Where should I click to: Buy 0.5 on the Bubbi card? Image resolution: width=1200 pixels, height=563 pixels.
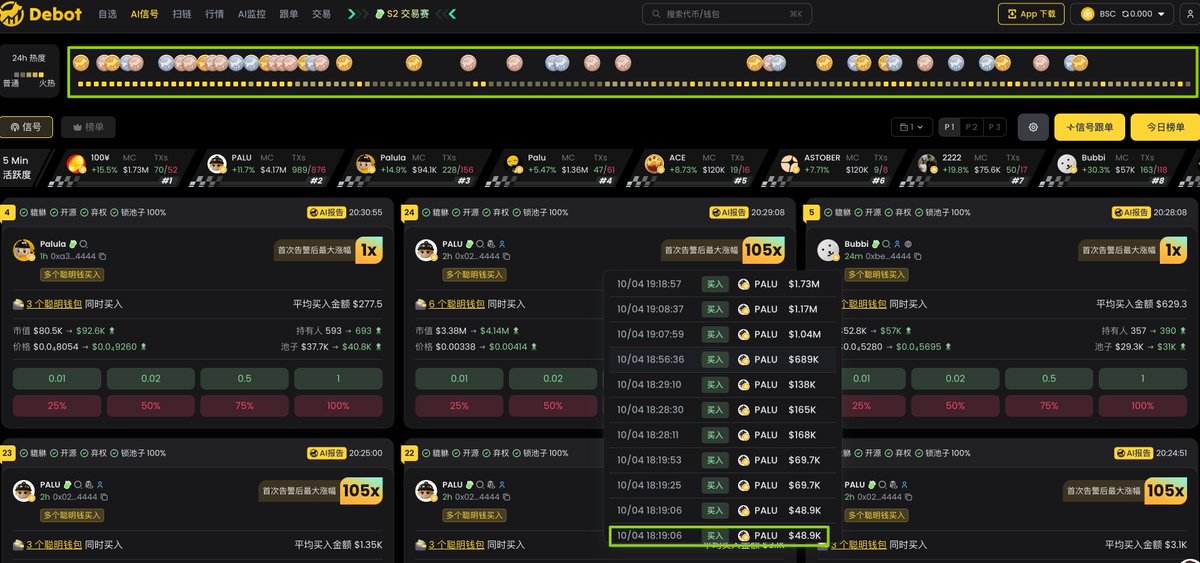[x=1048, y=379]
